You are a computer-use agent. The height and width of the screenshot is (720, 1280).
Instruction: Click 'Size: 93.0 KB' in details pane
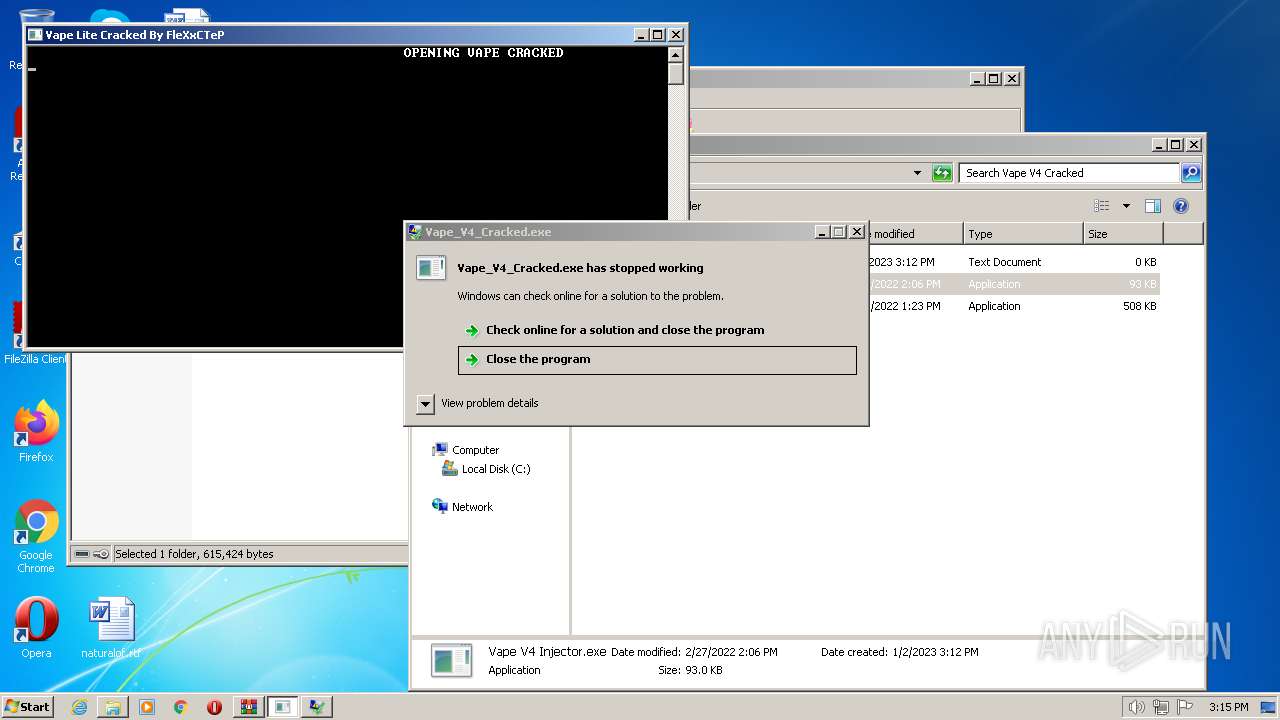(x=690, y=670)
